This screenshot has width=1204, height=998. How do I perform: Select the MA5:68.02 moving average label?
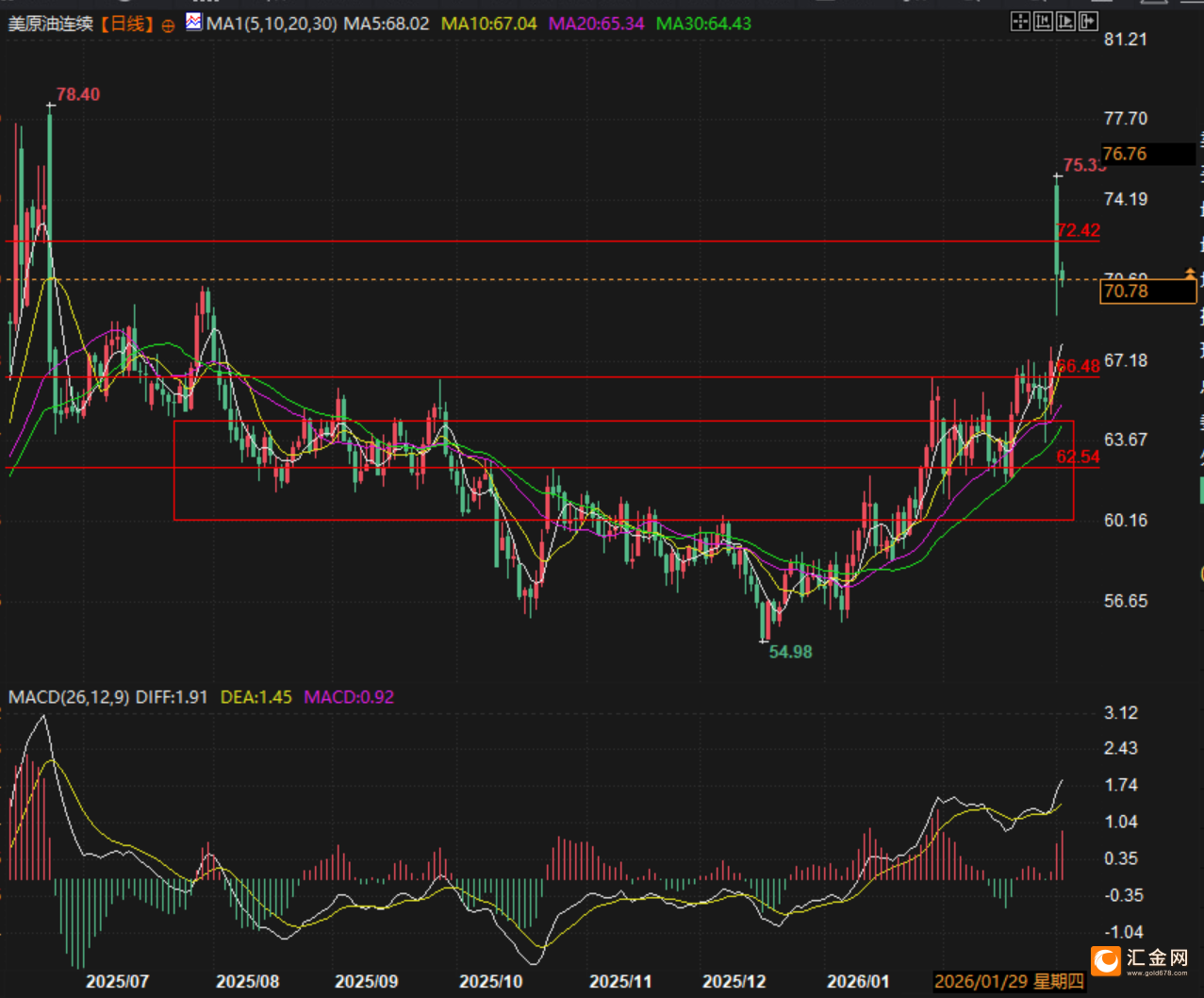386,24
